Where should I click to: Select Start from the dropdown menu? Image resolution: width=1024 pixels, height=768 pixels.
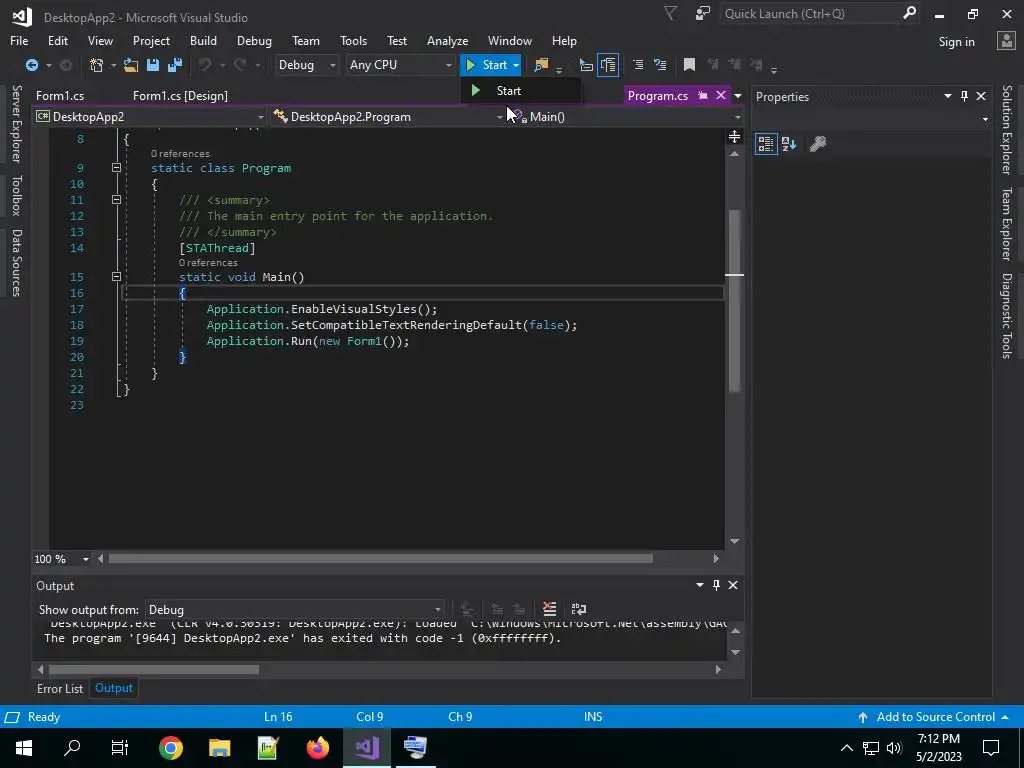(520, 91)
